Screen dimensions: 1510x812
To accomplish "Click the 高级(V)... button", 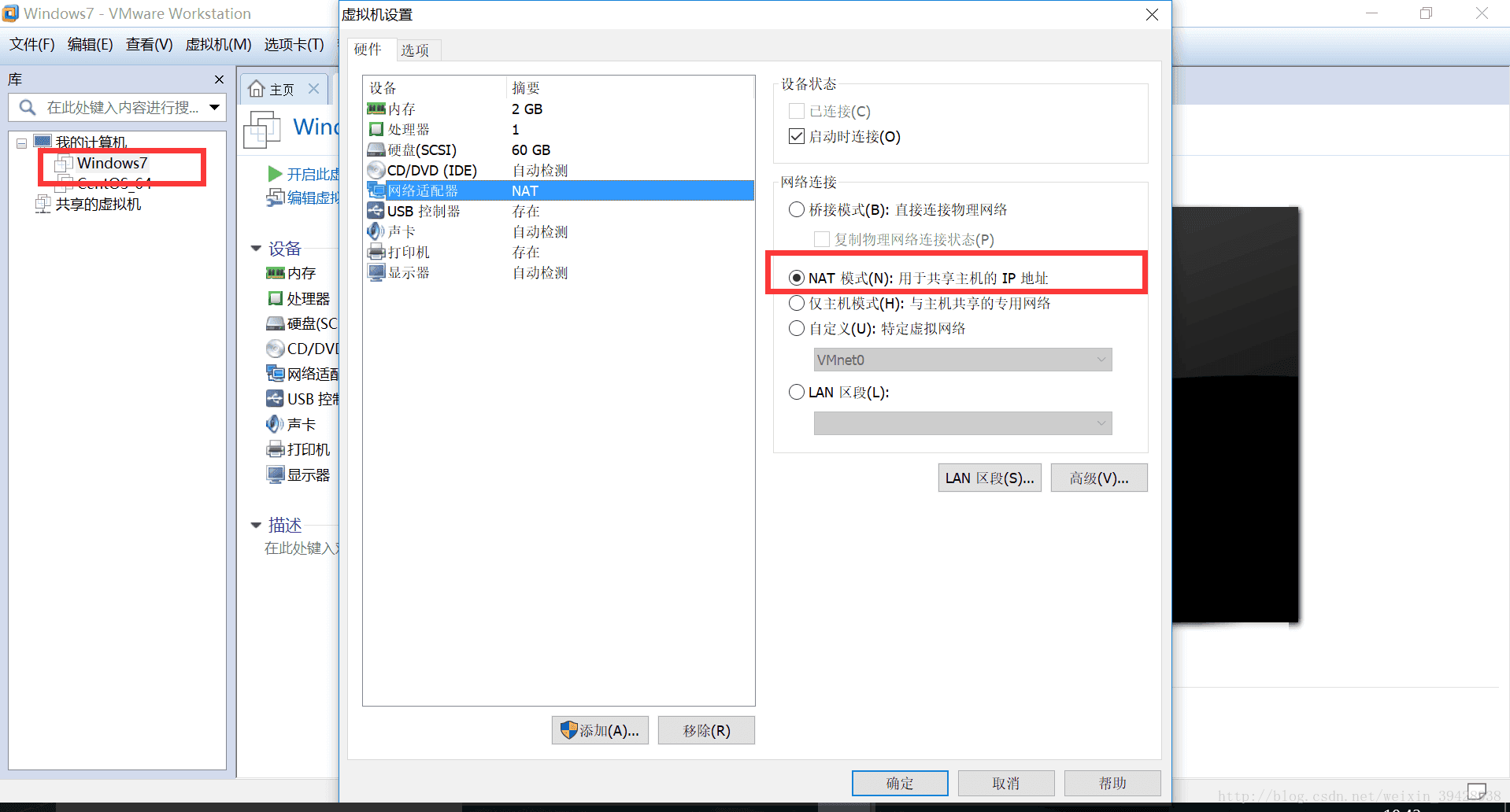I will [x=1099, y=478].
